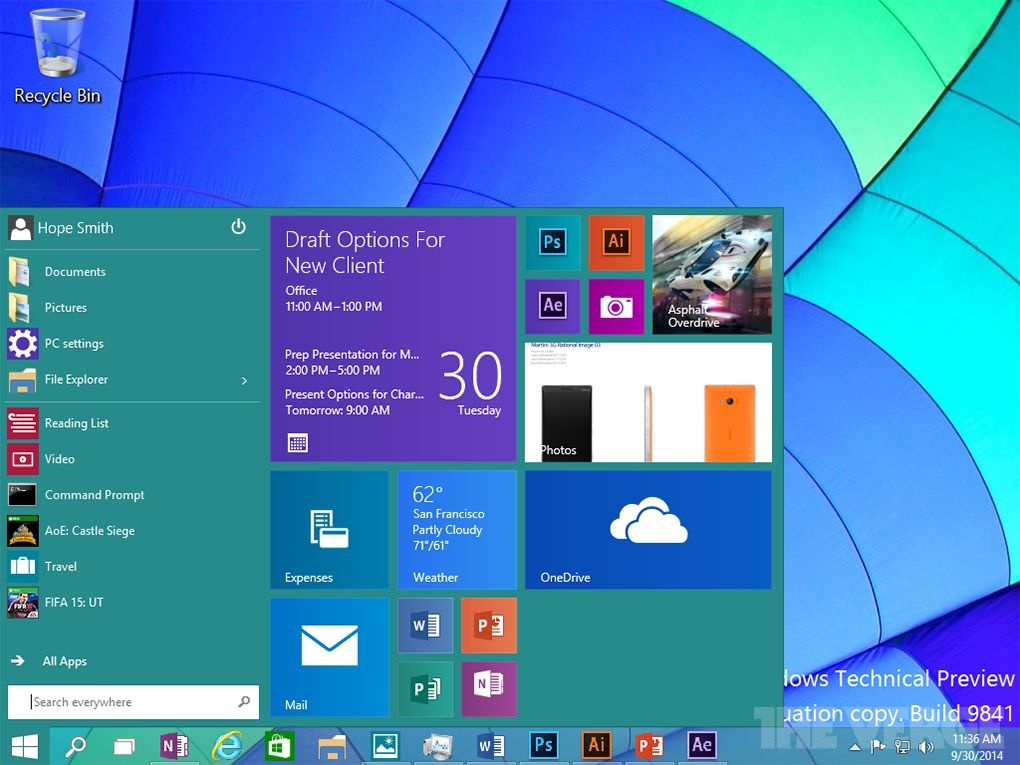Open the pink Camera tile
Viewport: 1020px width, 765px height.
click(x=616, y=307)
